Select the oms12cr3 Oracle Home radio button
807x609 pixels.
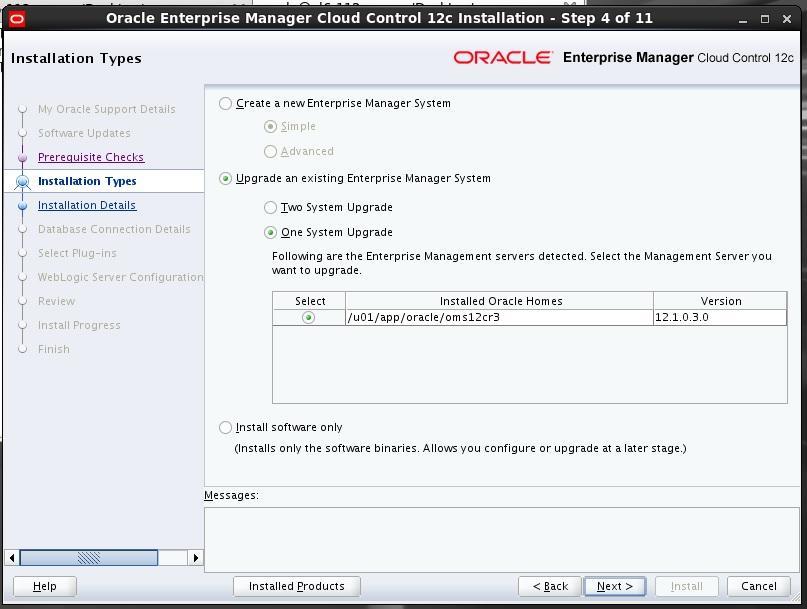(x=308, y=318)
